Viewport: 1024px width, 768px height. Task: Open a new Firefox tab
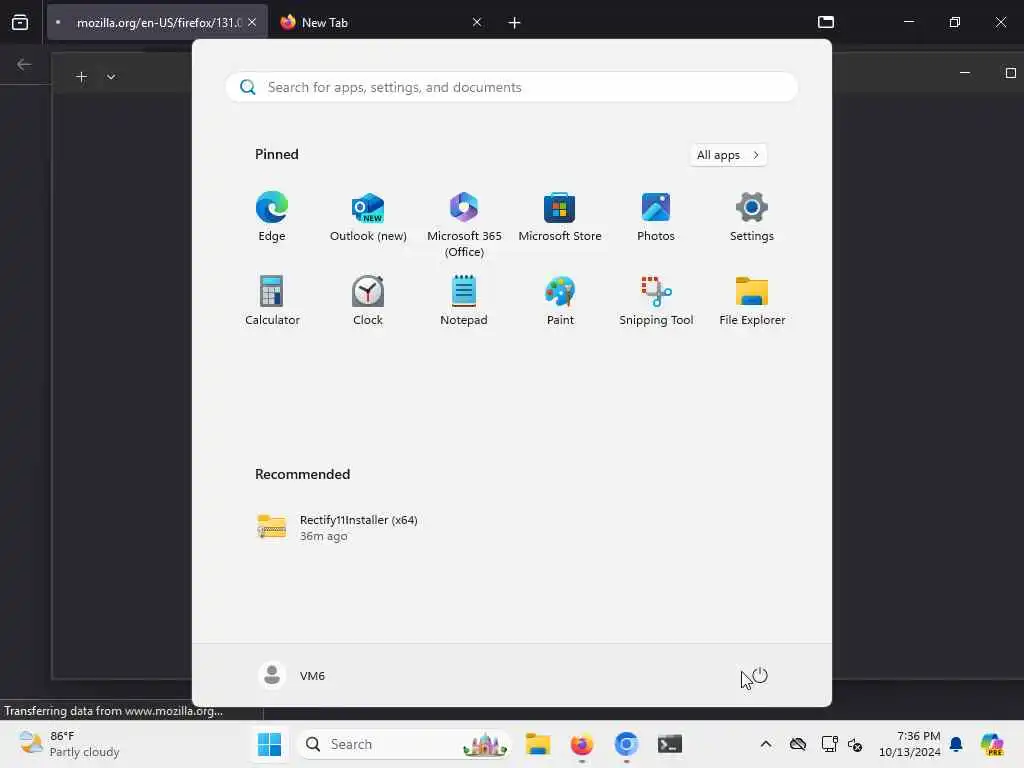pyautogui.click(x=514, y=23)
